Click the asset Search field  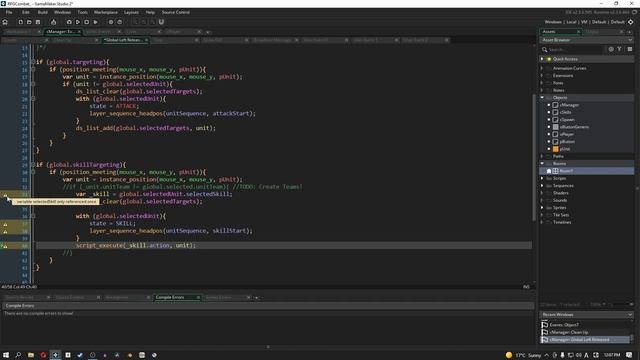(576, 49)
